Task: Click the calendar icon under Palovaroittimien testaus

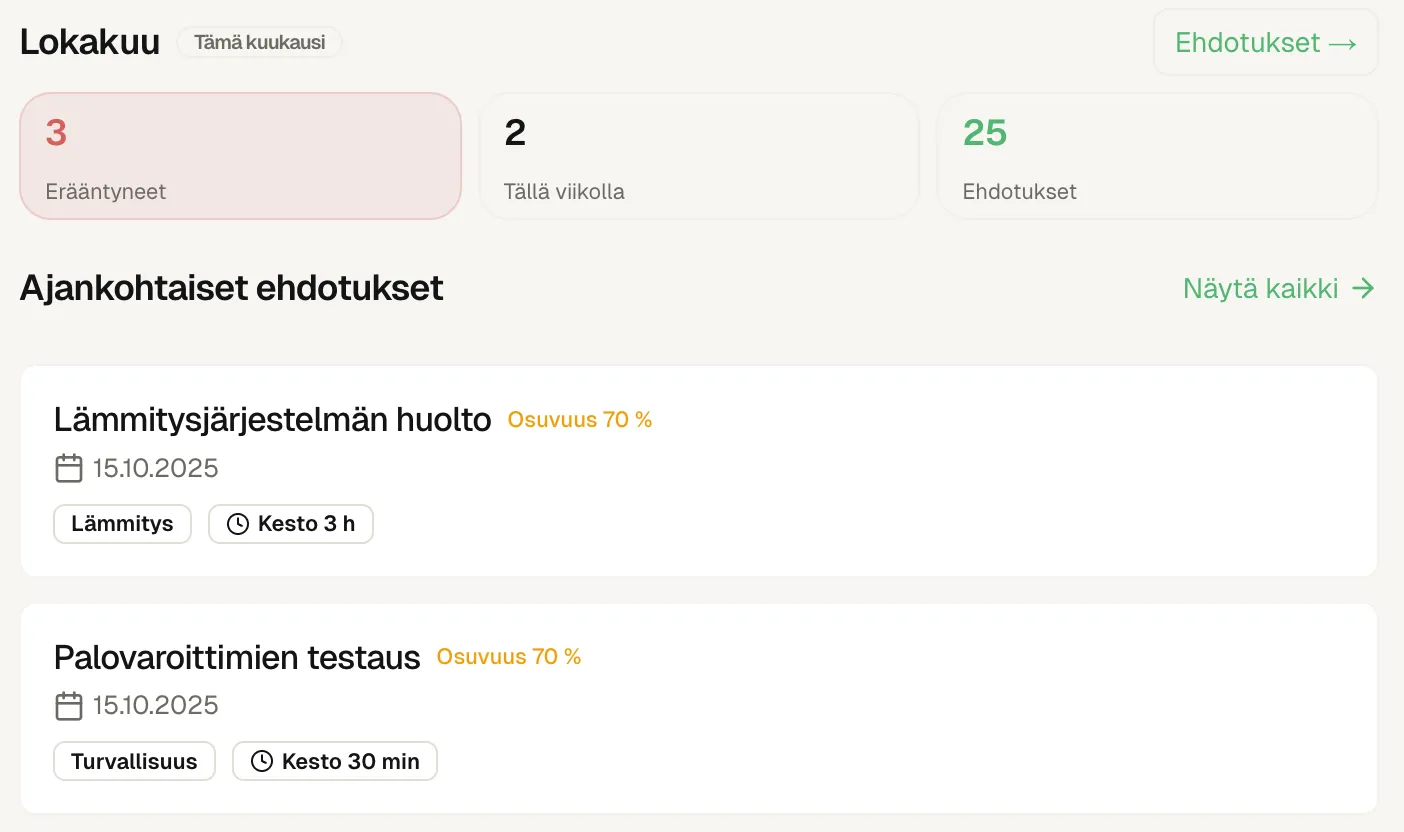Action: click(68, 705)
